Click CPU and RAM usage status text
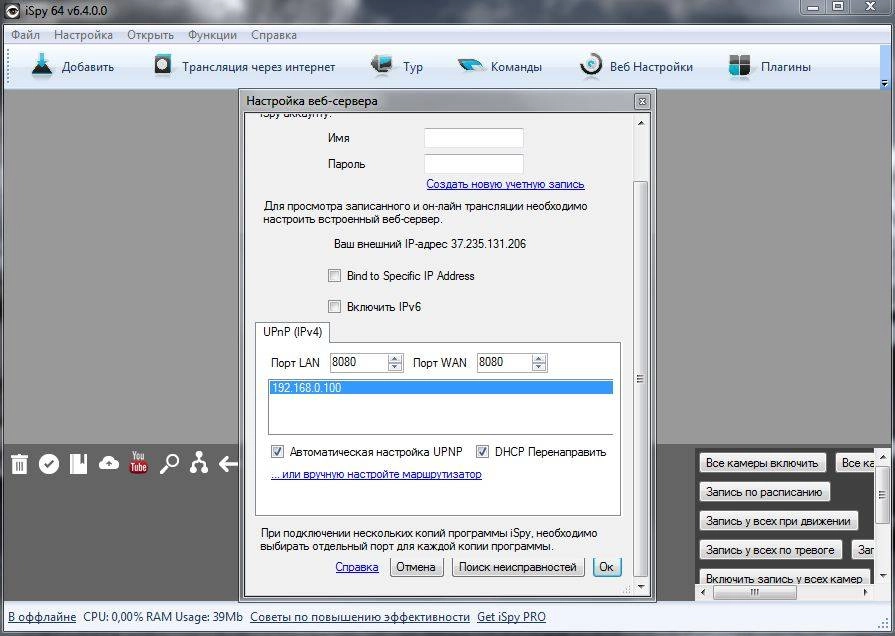 [163, 617]
